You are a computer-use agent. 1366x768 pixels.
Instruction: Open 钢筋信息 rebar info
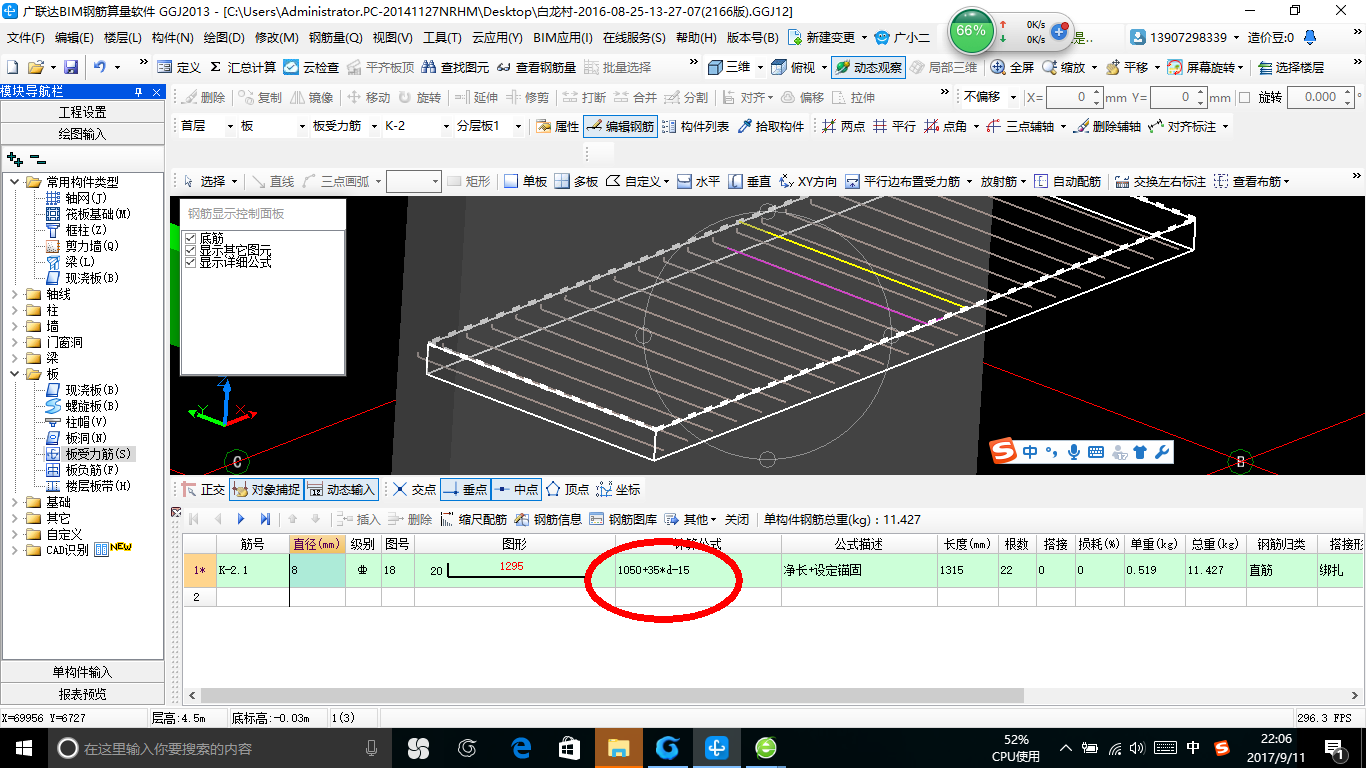[x=548, y=519]
